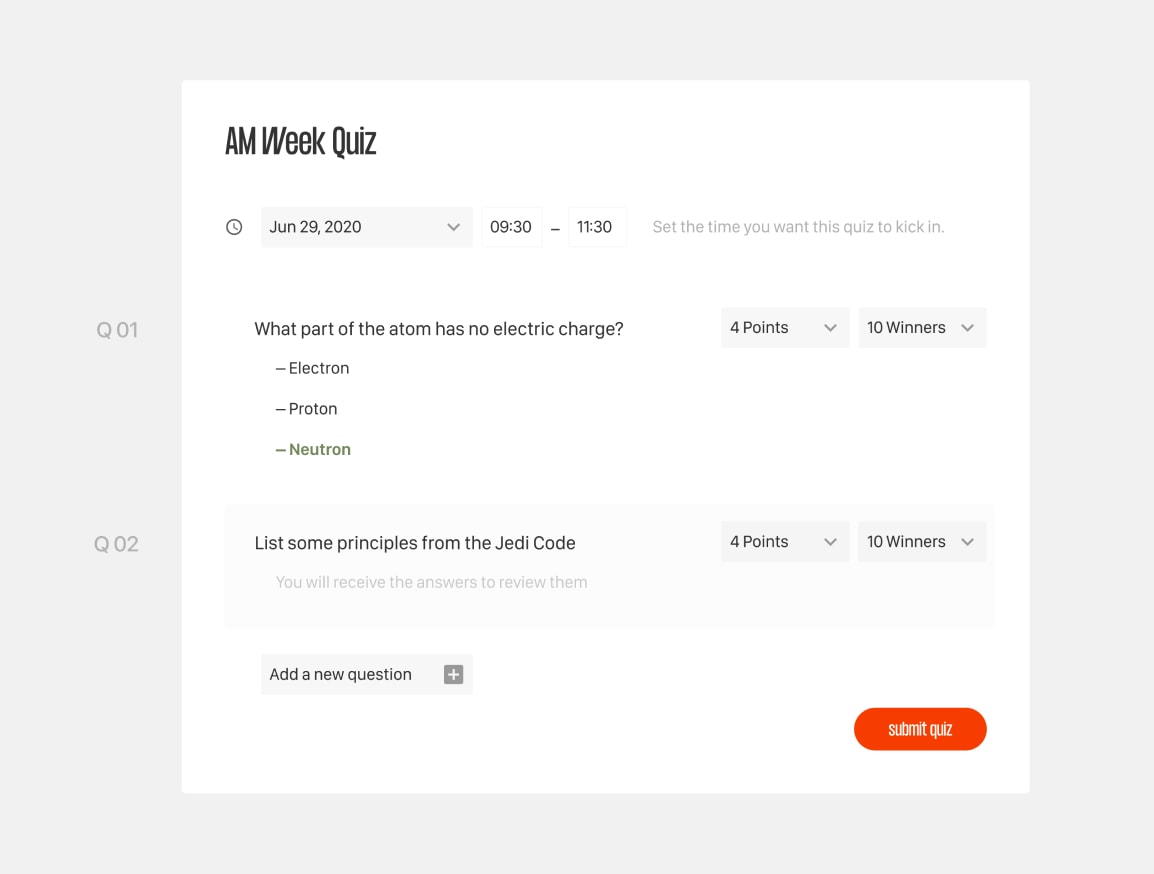Click the Jedi Code question text
This screenshot has width=1154, height=874.
(x=415, y=544)
